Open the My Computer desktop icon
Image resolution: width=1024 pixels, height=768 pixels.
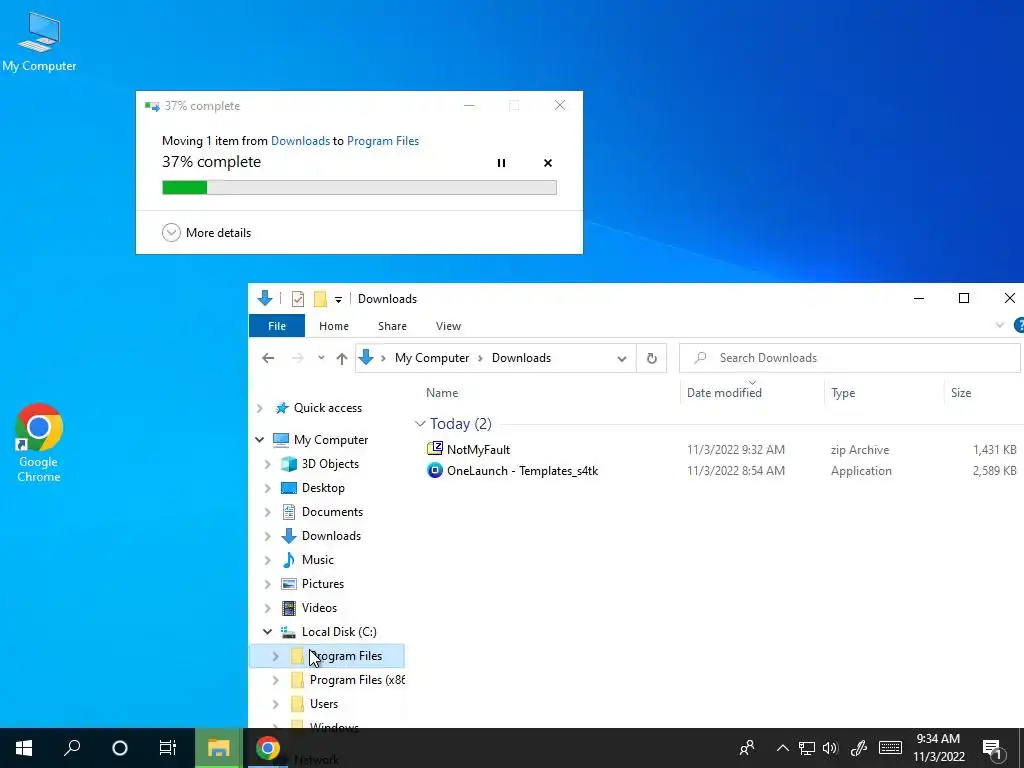[39, 41]
